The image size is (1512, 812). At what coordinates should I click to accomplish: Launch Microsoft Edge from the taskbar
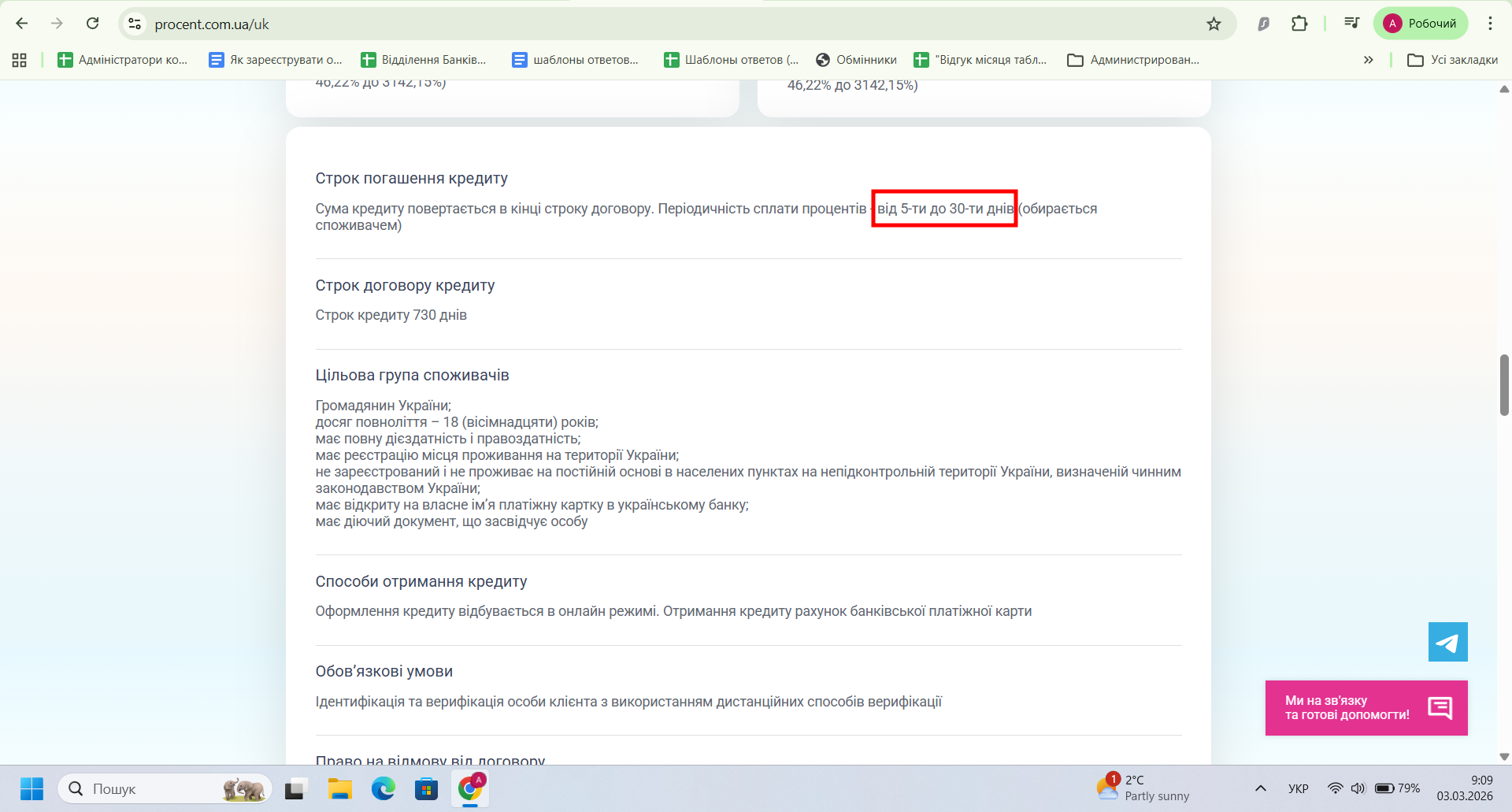click(x=384, y=788)
